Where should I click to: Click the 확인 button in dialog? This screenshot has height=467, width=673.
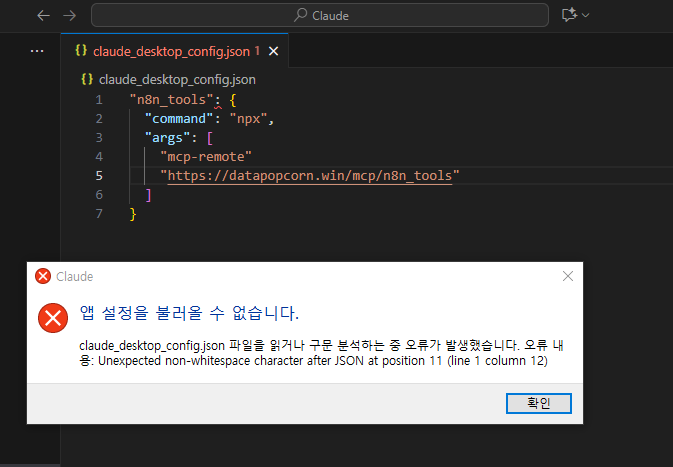pyautogui.click(x=539, y=403)
